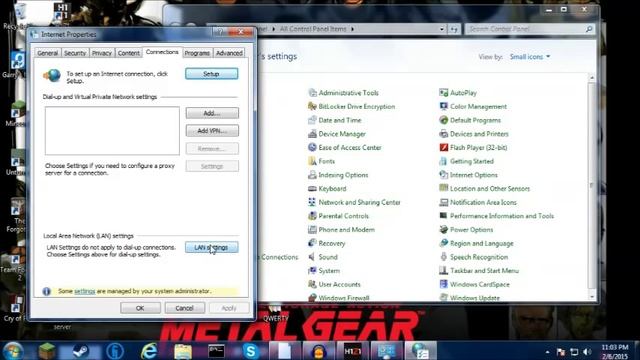This screenshot has width=640, height=360.
Task: Click Getting Started link in Control Panel
Action: click(472, 161)
